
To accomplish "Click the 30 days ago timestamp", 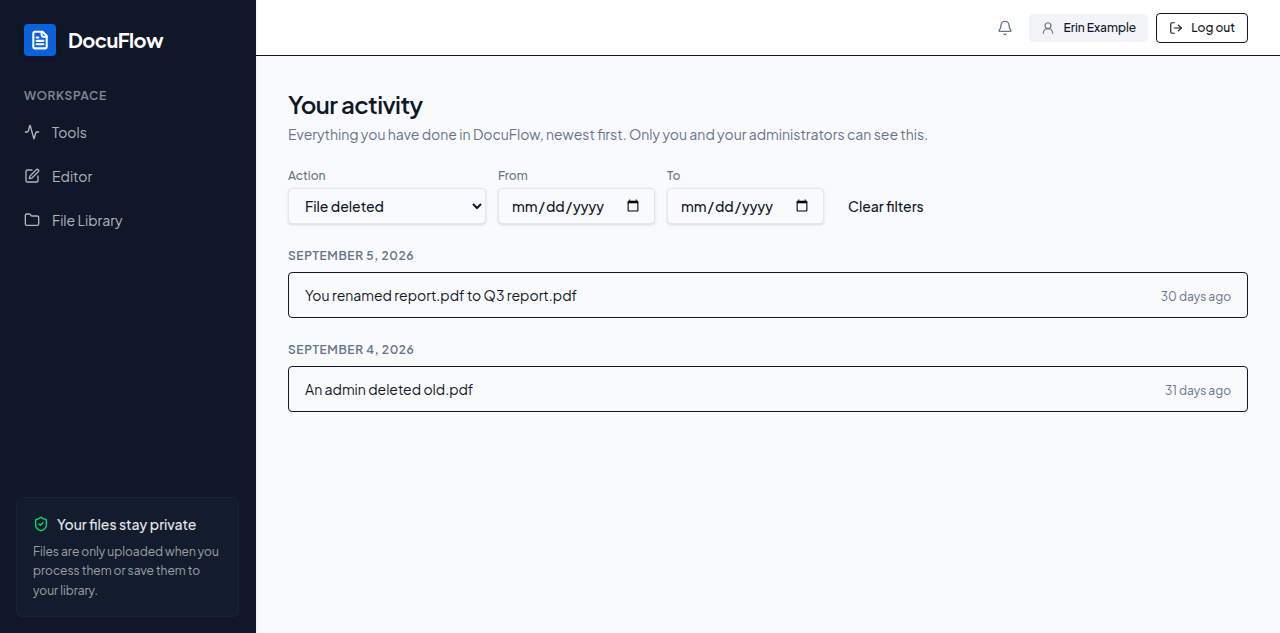I will [1196, 296].
